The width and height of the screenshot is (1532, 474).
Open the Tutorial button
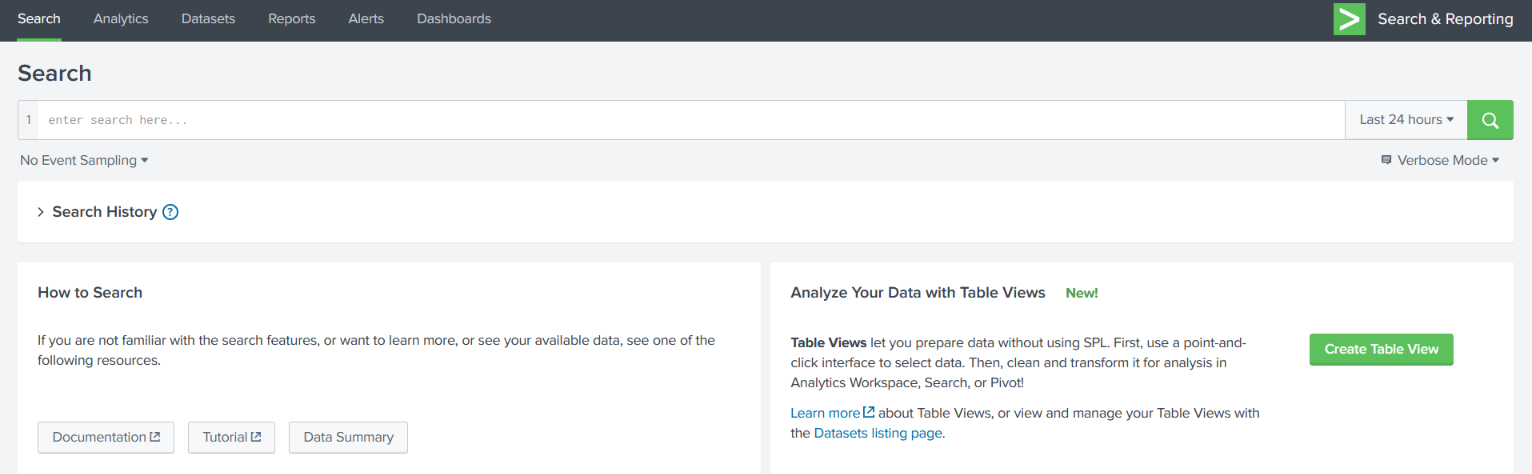coord(232,437)
